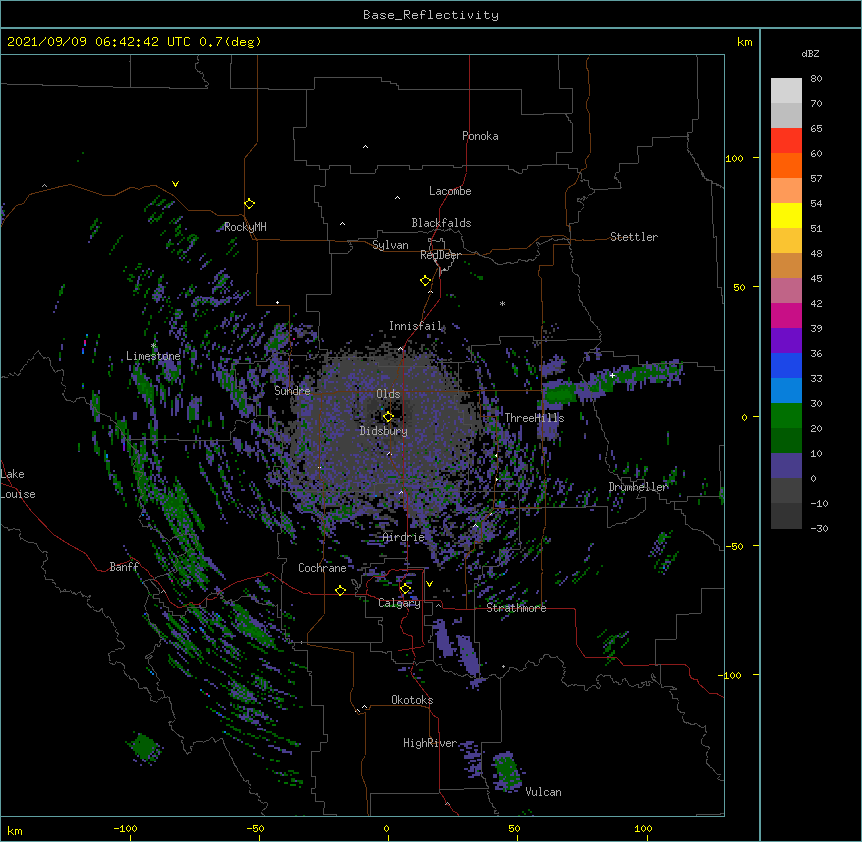Click the 0 tick on the horizontal axis
The image size is (862, 842).
[x=386, y=828]
